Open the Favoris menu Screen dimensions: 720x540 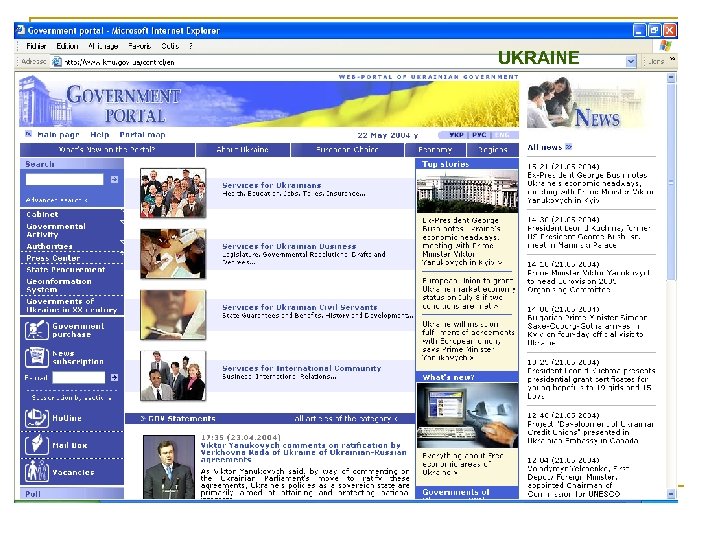click(x=140, y=46)
